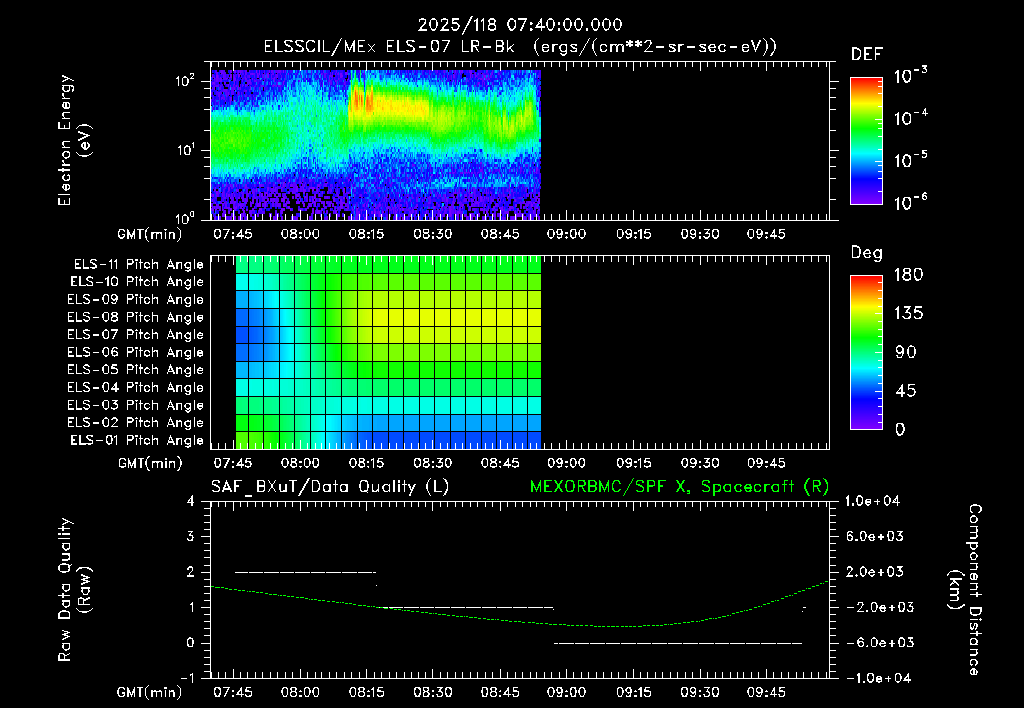The height and width of the screenshot is (708, 1024).
Task: Click the 08:15 tick under the pitch angle panel
Action: tap(366, 463)
